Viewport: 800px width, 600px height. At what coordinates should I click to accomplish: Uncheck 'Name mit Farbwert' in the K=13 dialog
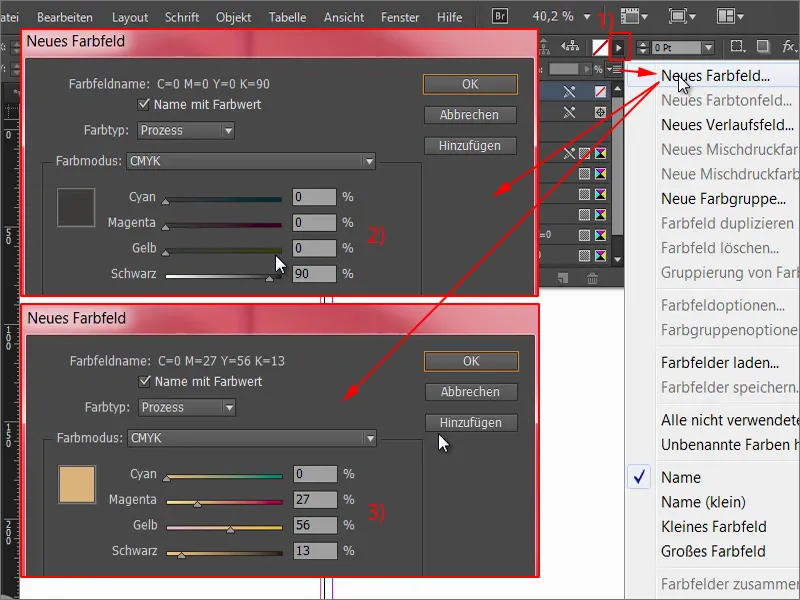click(x=144, y=382)
